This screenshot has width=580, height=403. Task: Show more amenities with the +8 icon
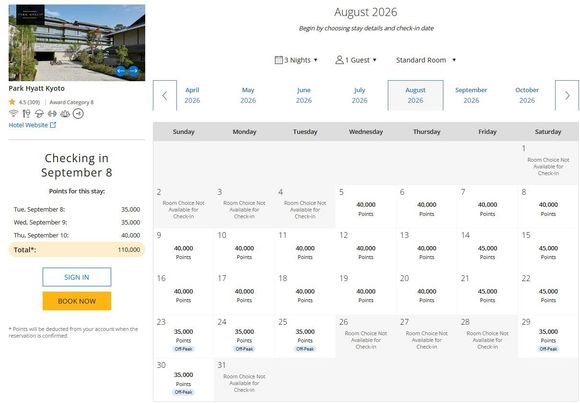click(x=78, y=113)
